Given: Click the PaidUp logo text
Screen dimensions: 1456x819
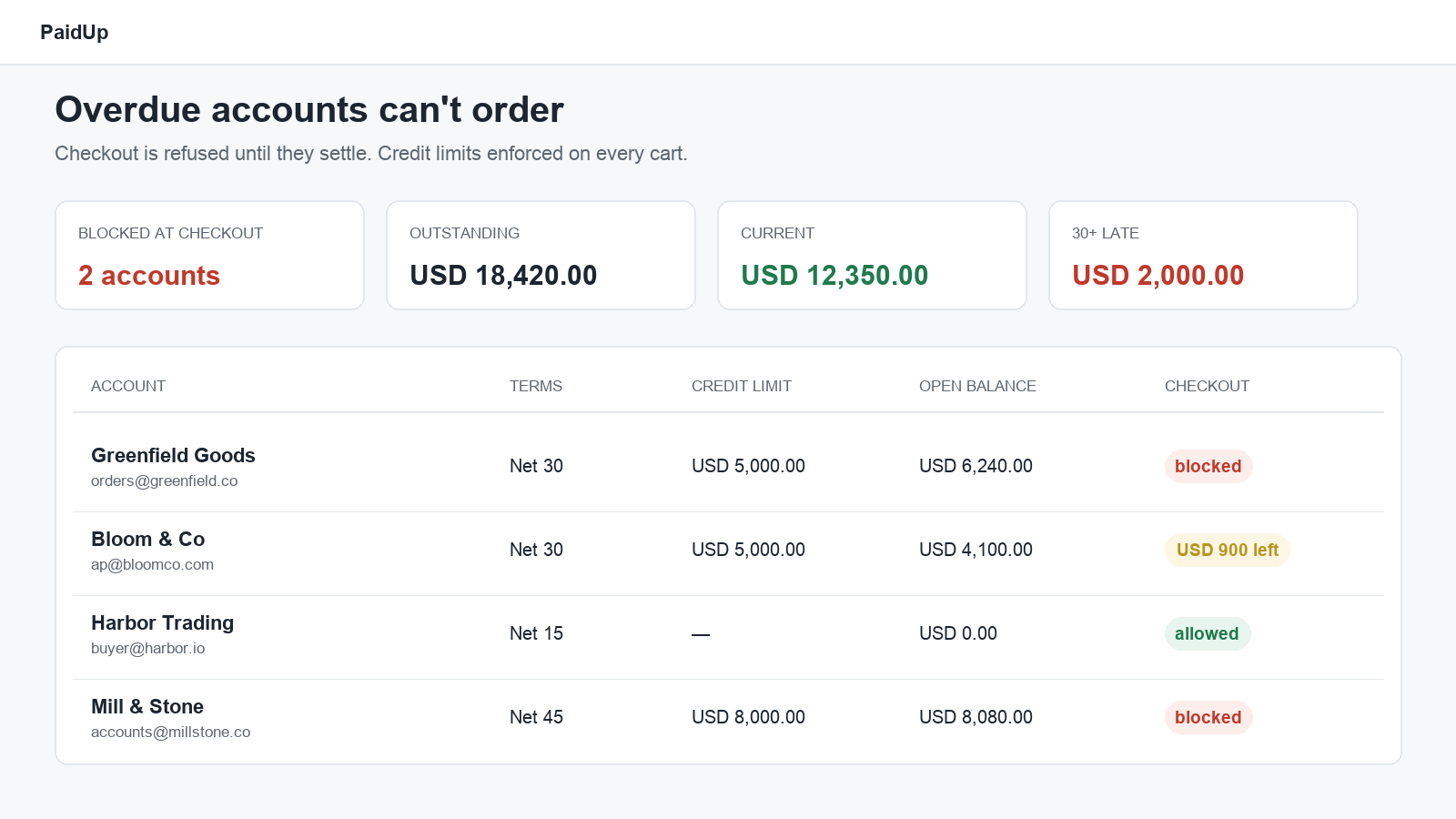Looking at the screenshot, I should point(75,32).
